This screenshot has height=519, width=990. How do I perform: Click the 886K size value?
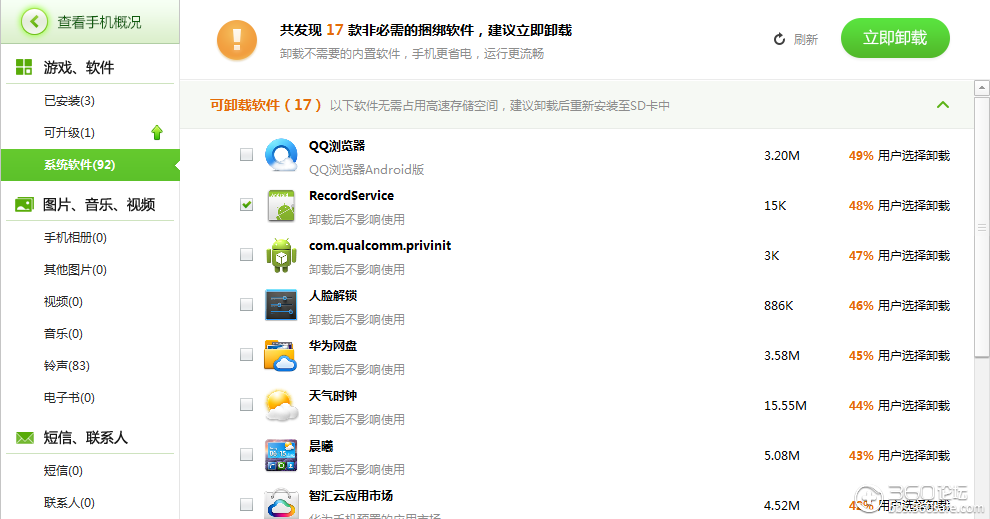(778, 306)
